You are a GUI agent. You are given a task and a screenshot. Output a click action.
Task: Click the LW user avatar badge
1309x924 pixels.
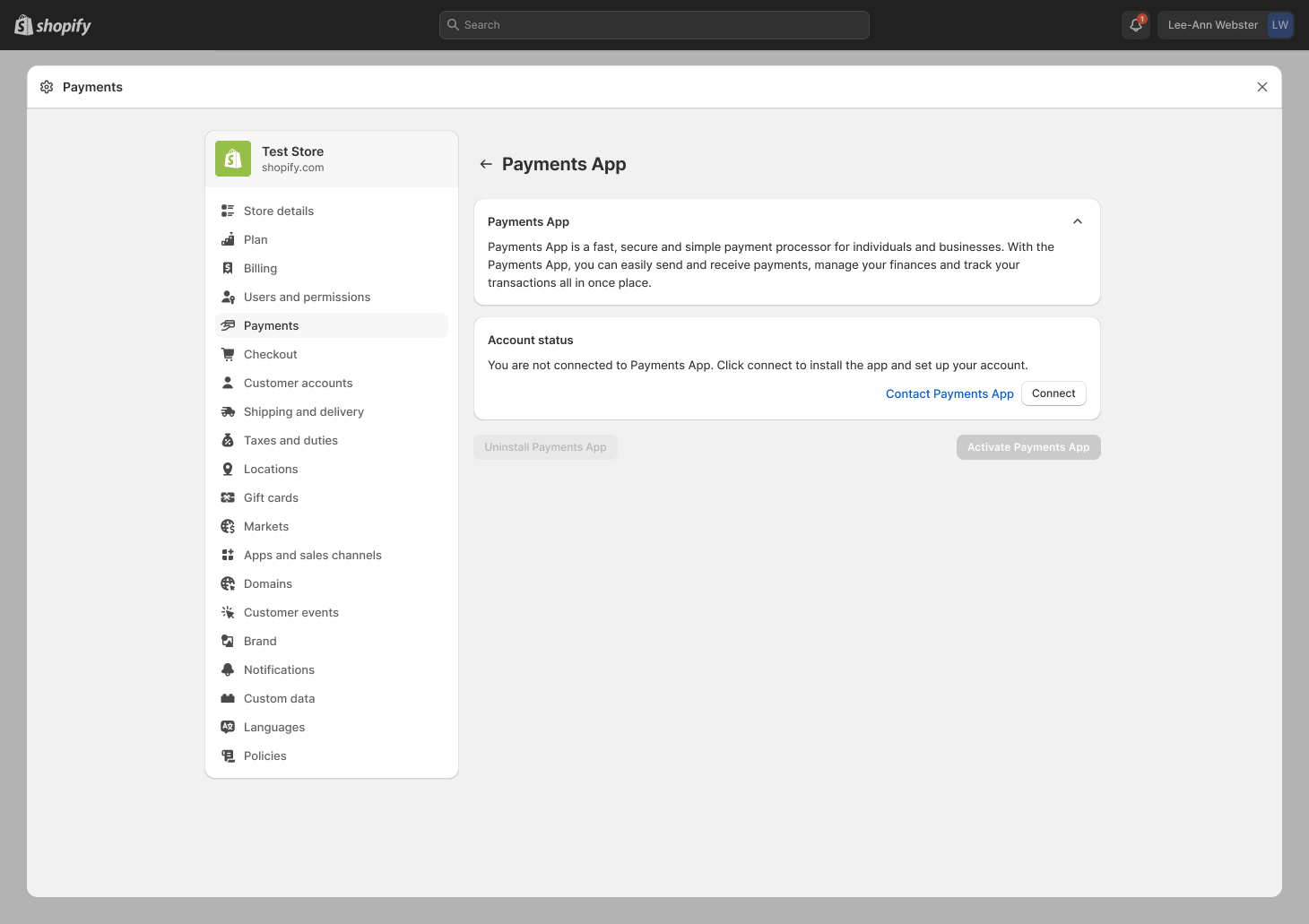pyautogui.click(x=1279, y=25)
